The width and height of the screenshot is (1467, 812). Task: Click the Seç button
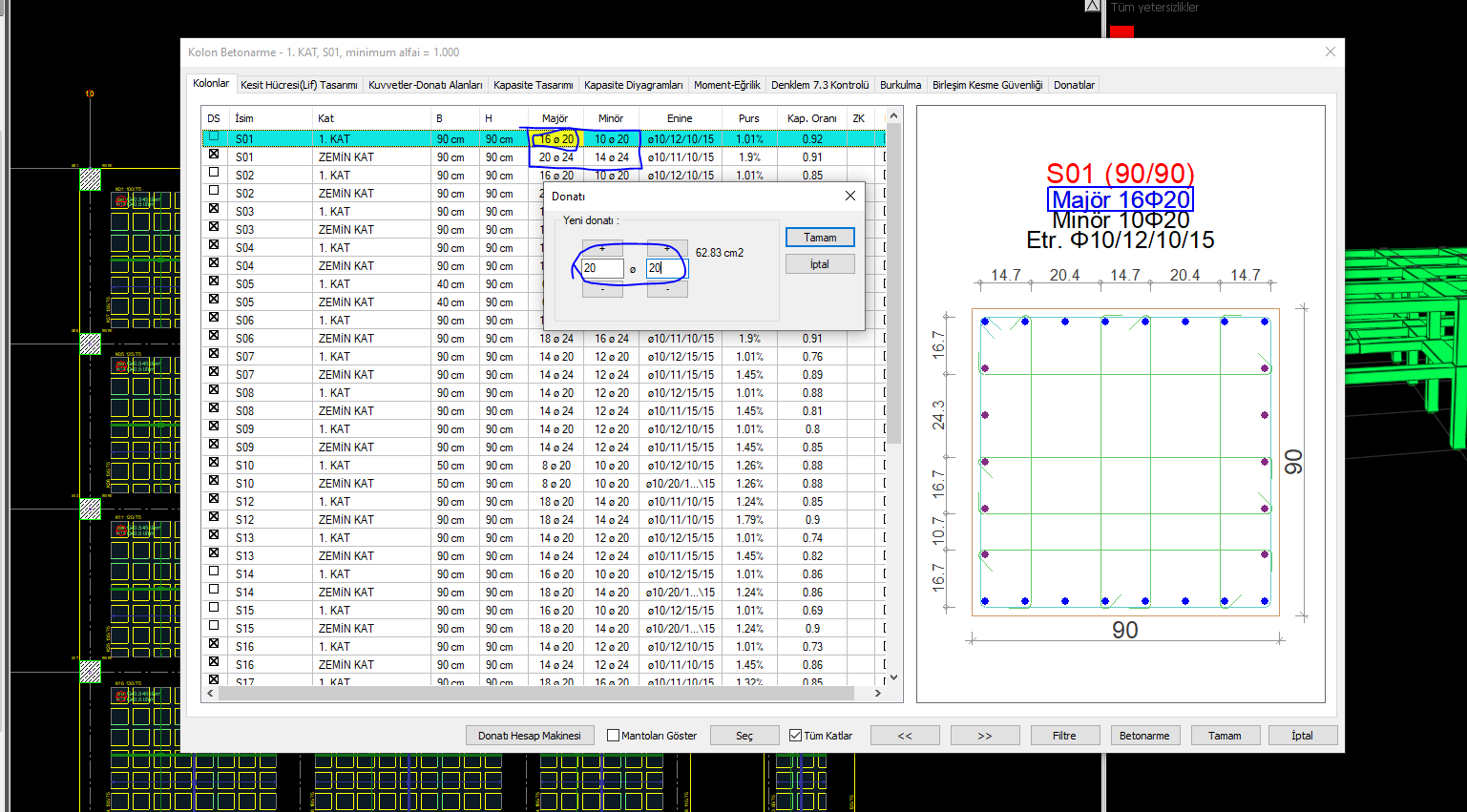[x=744, y=736]
